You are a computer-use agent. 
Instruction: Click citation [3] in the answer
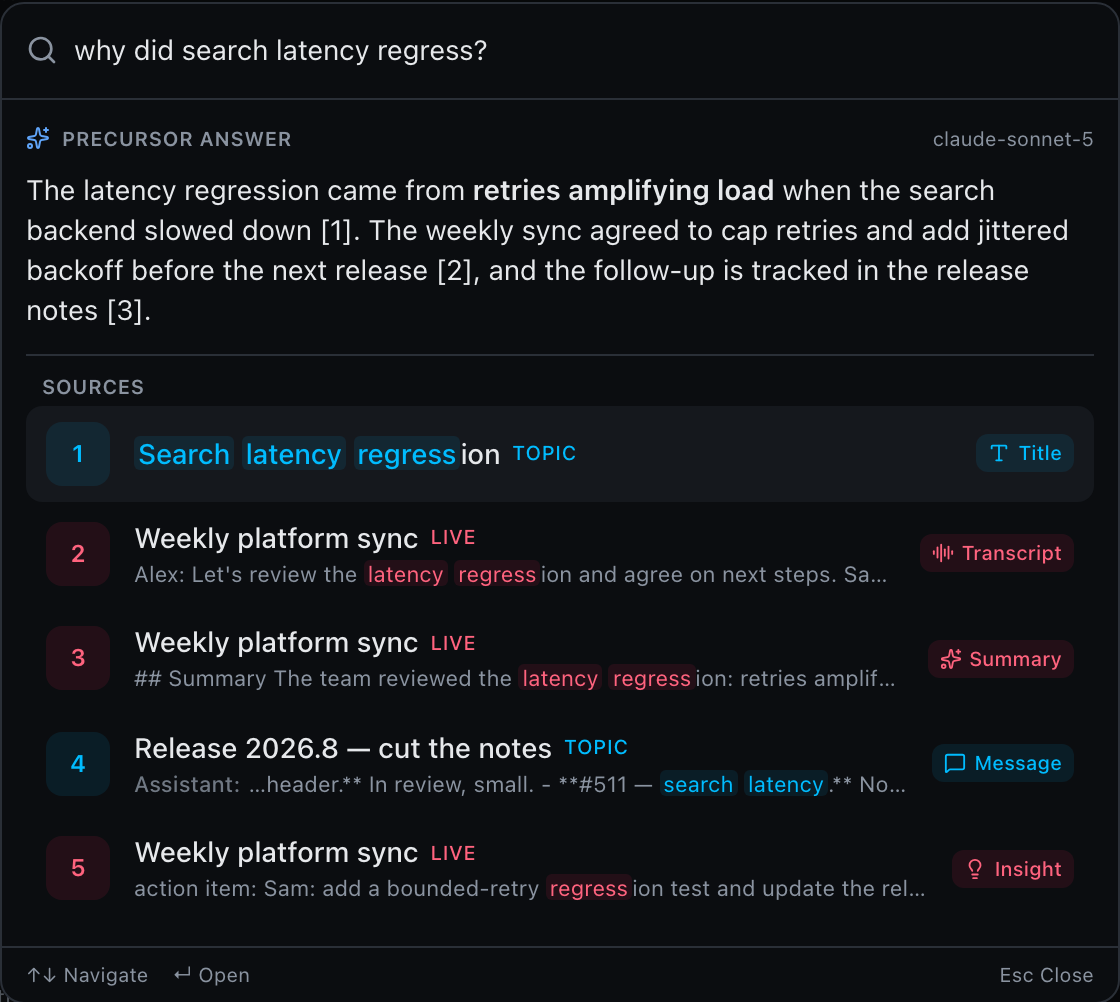coord(124,311)
